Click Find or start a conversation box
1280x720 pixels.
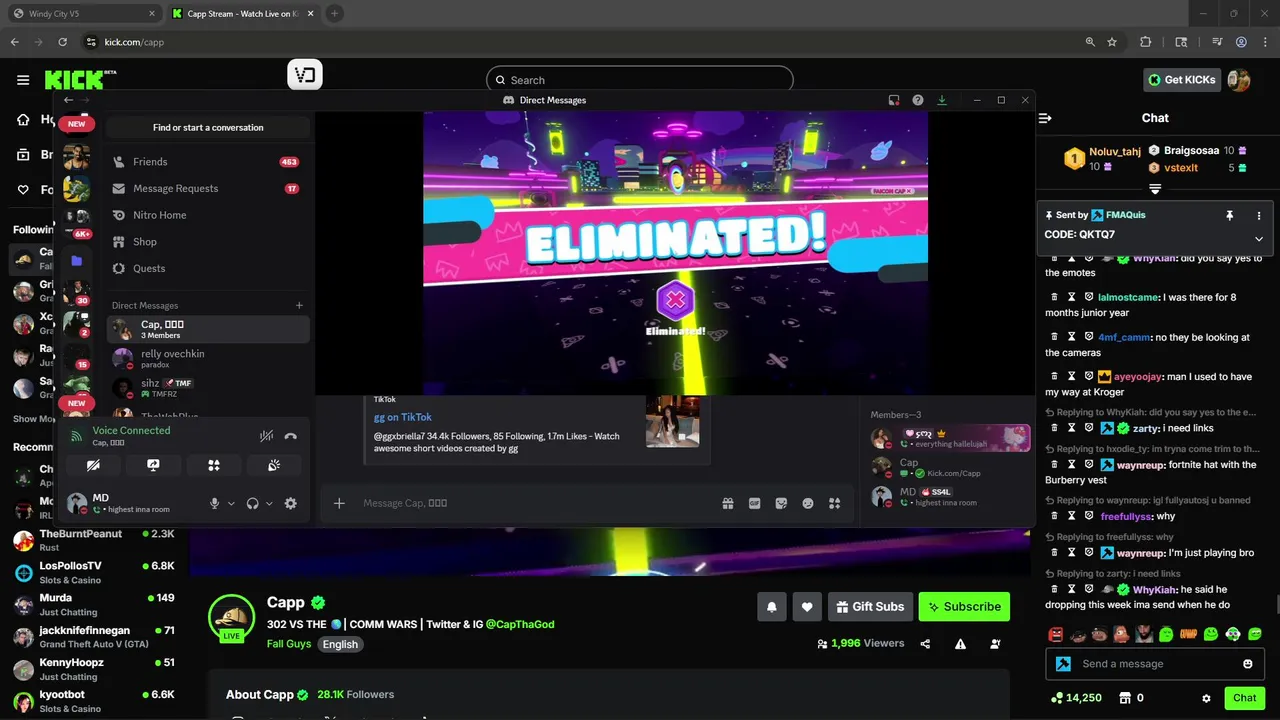click(208, 127)
